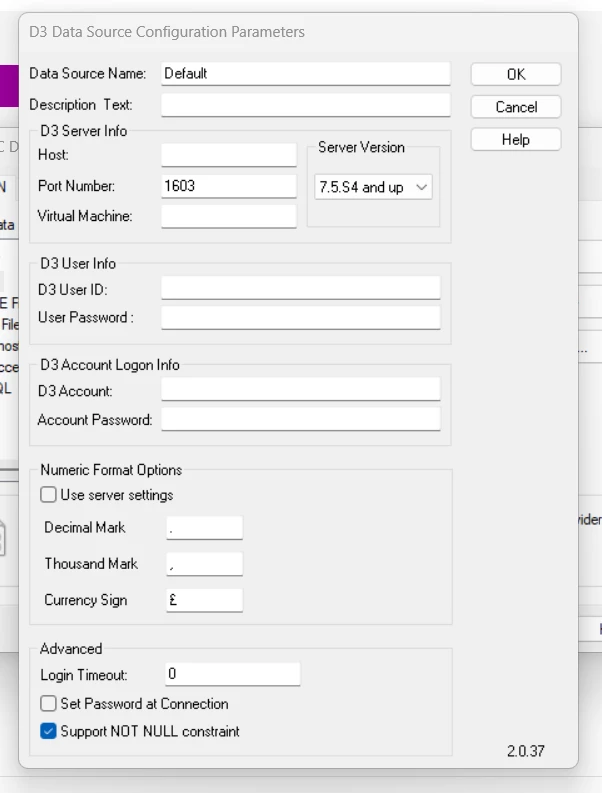The image size is (602, 793).
Task: Open Help for the D3 configuration
Action: pyautogui.click(x=515, y=139)
